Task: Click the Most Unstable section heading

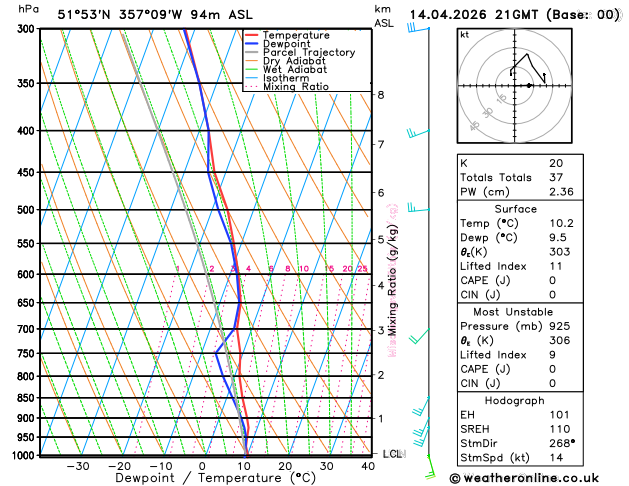Action: (513, 312)
